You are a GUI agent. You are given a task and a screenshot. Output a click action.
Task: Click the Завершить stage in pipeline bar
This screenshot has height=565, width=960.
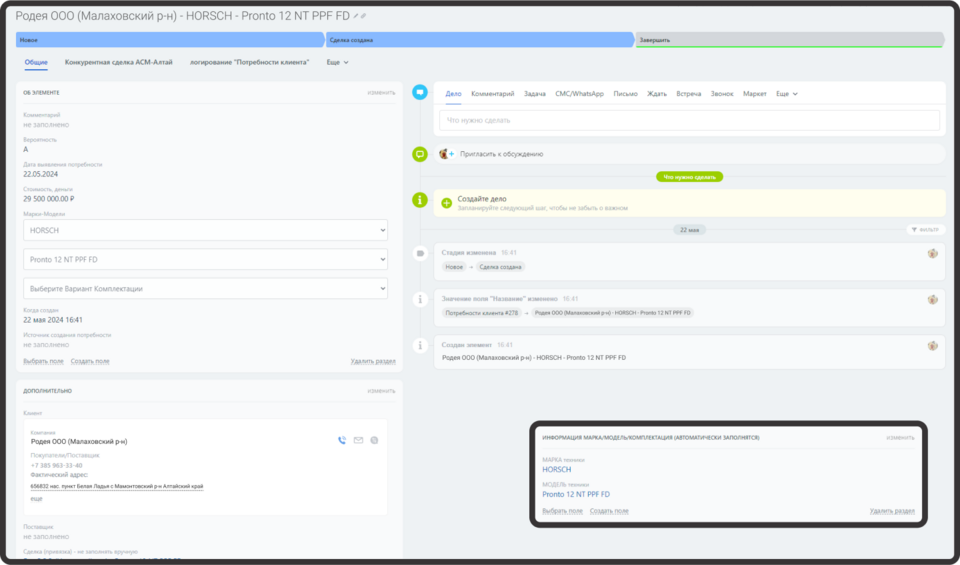pos(788,40)
